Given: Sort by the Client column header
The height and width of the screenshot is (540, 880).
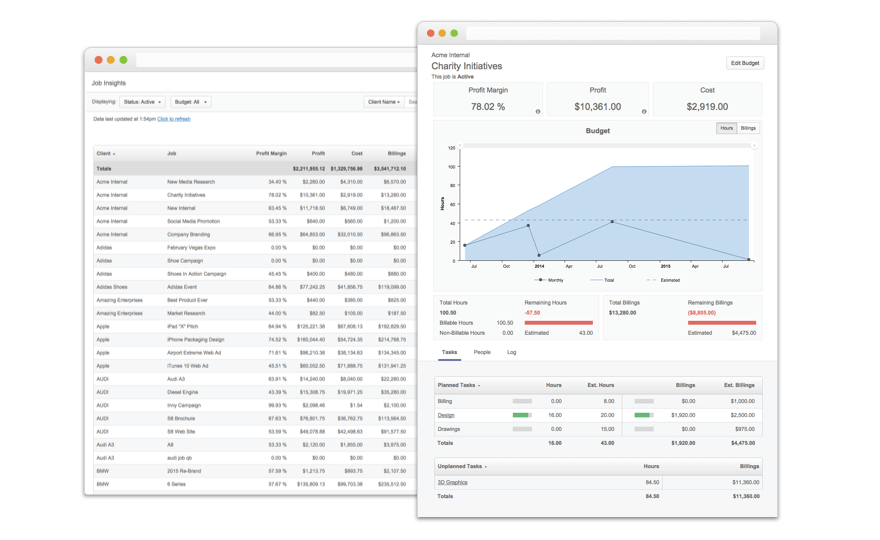Looking at the screenshot, I should point(106,153).
